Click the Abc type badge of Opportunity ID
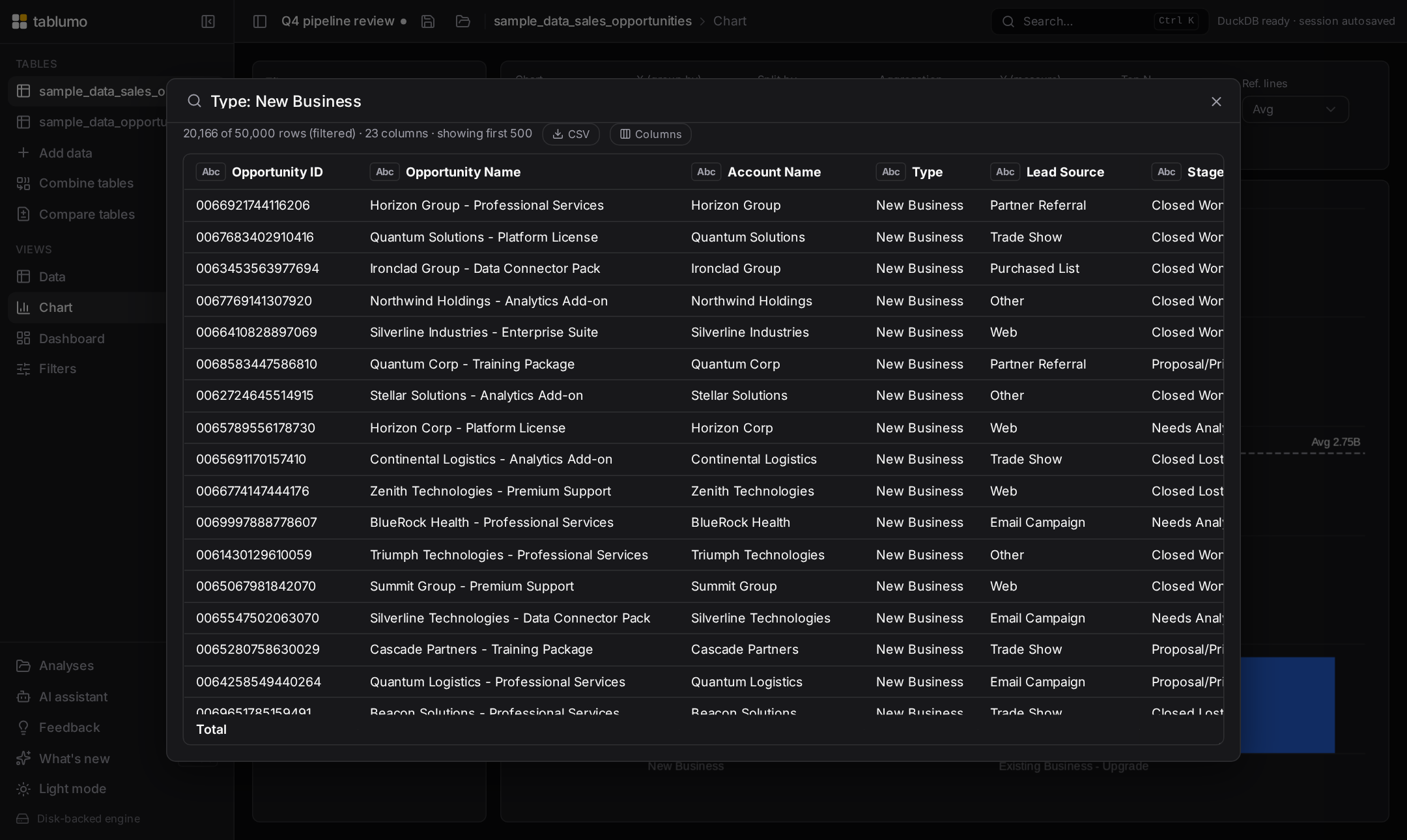The width and height of the screenshot is (1407, 840). click(x=210, y=172)
